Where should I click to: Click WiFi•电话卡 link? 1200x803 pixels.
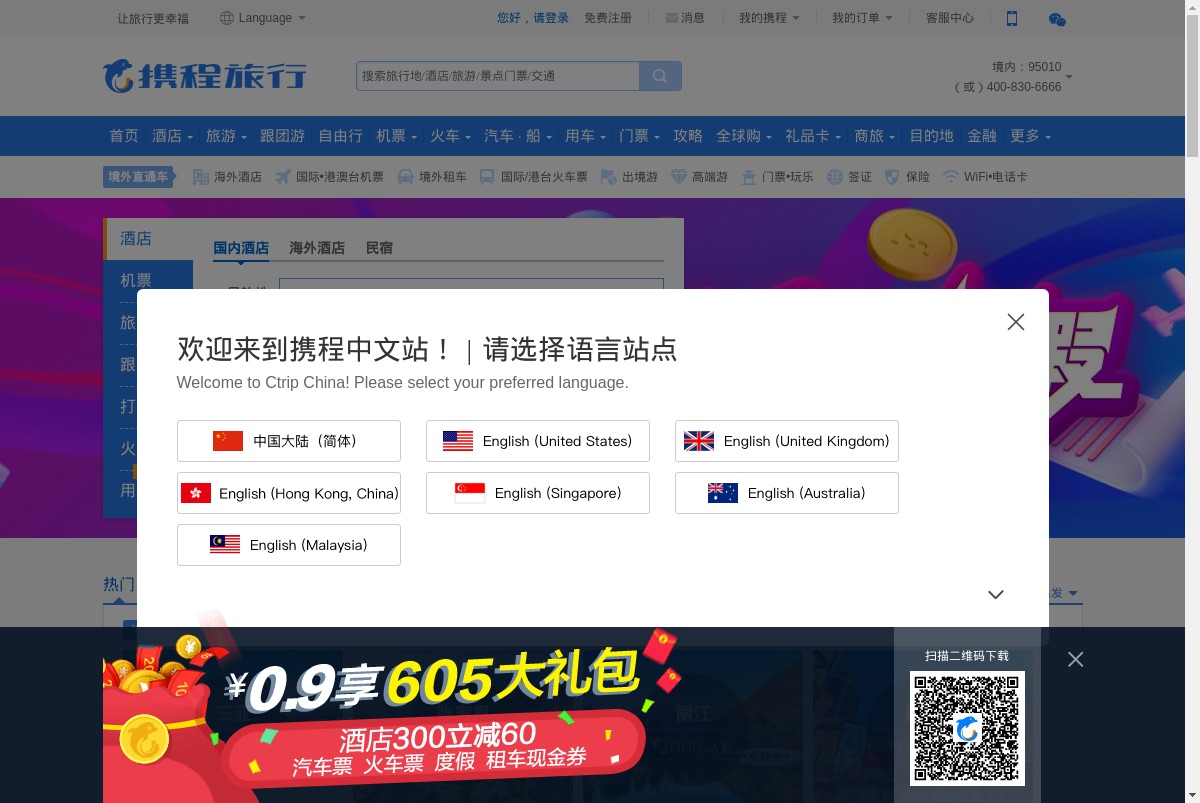[x=985, y=177]
